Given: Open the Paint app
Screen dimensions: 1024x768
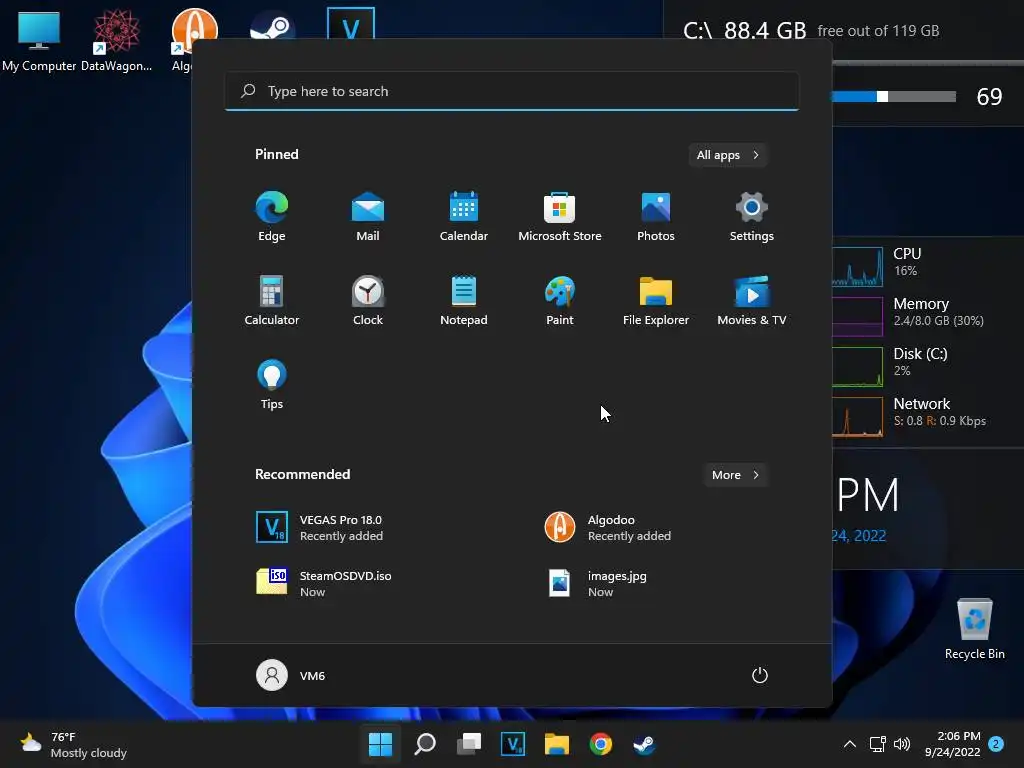Looking at the screenshot, I should click(x=560, y=300).
